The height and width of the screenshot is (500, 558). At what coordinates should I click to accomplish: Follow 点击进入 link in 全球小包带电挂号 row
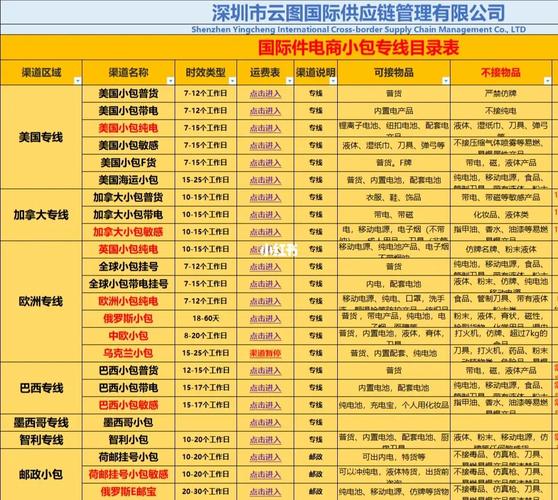tap(265, 284)
